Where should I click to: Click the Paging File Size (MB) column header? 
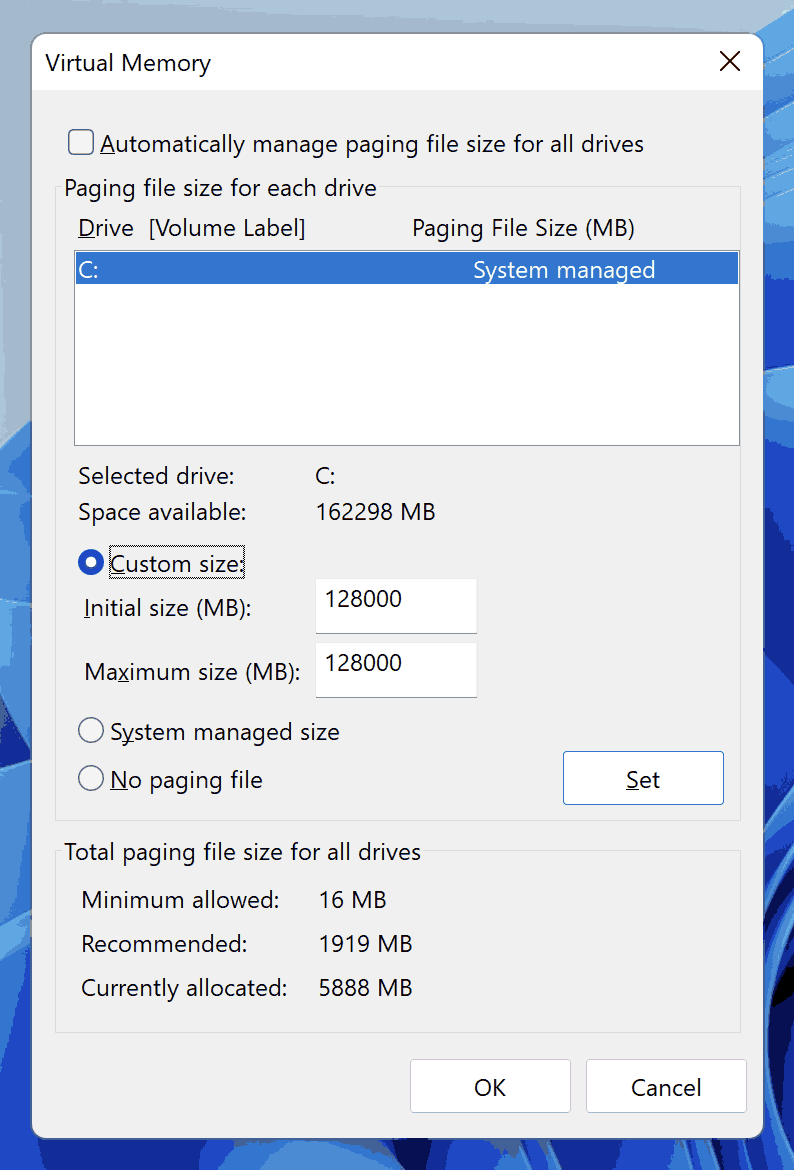point(523,228)
